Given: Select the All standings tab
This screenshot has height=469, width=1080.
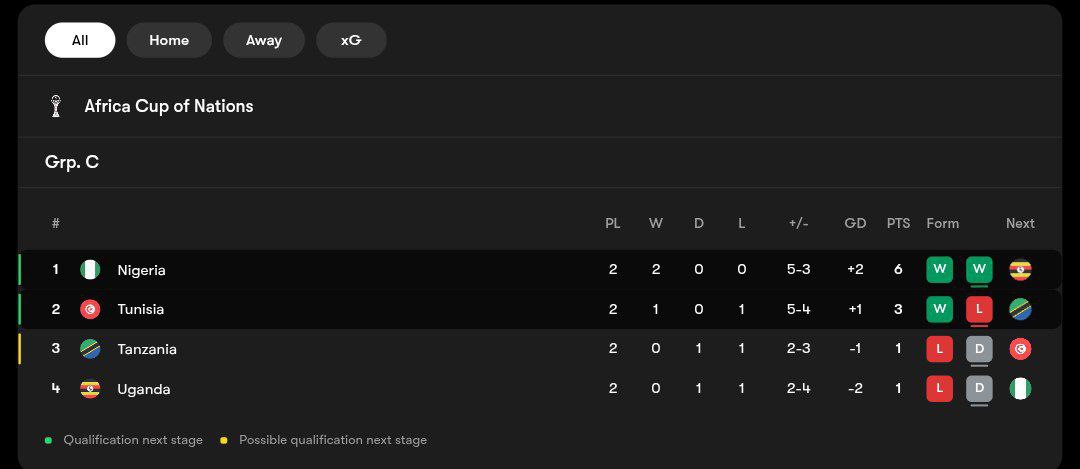Looking at the screenshot, I should coord(80,40).
